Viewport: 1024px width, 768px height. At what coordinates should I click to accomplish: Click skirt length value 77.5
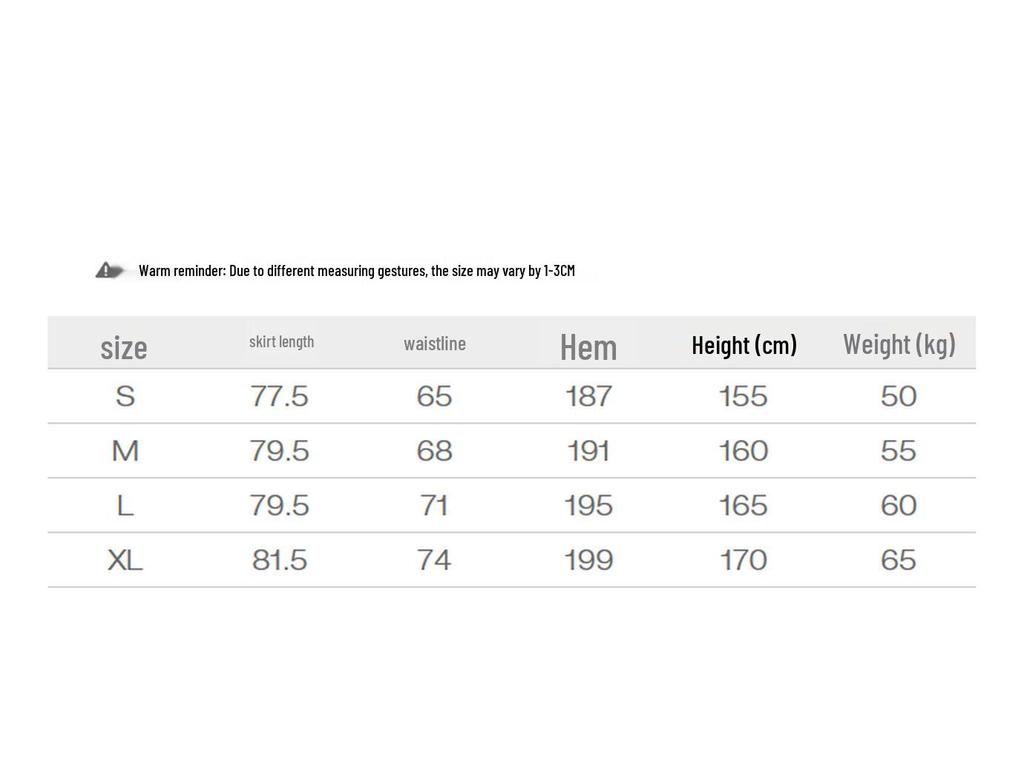tap(279, 397)
